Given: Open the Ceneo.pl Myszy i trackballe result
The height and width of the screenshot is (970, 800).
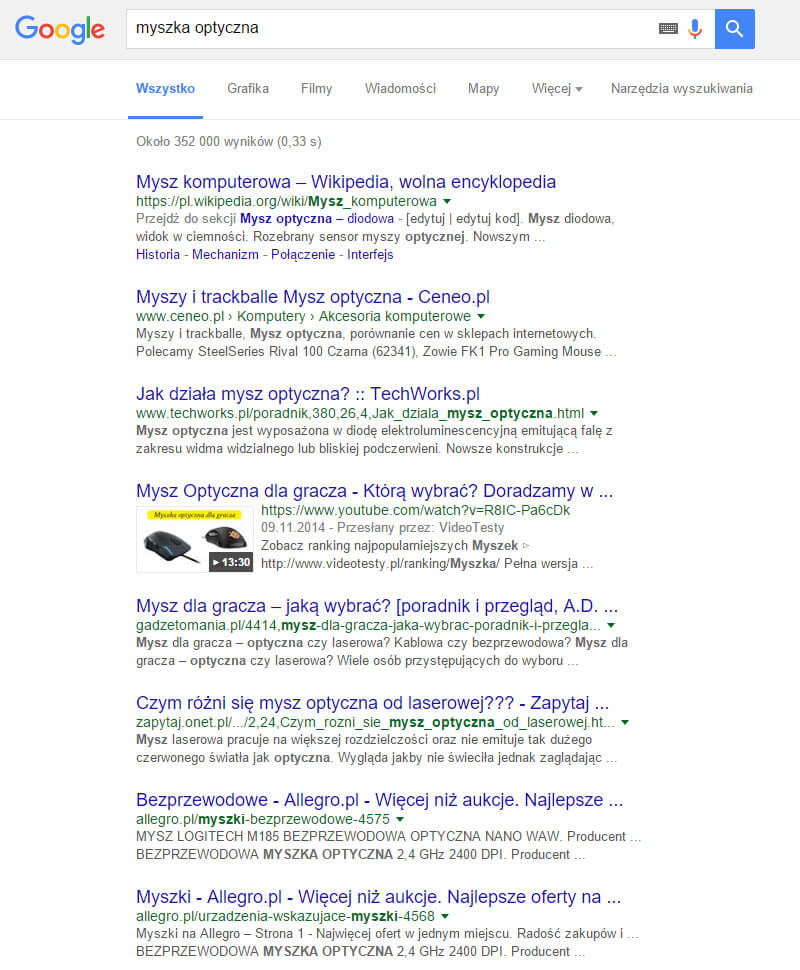Looking at the screenshot, I should pos(313,297).
